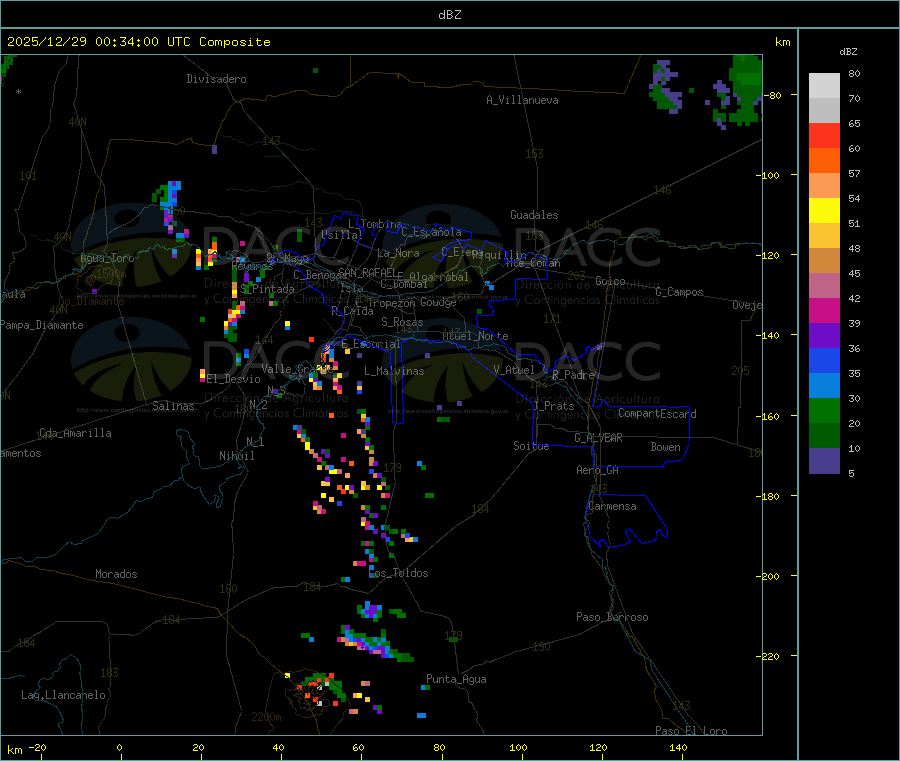The height and width of the screenshot is (761, 900).
Task: Click the Atuel_Norte label
Action: tap(475, 336)
